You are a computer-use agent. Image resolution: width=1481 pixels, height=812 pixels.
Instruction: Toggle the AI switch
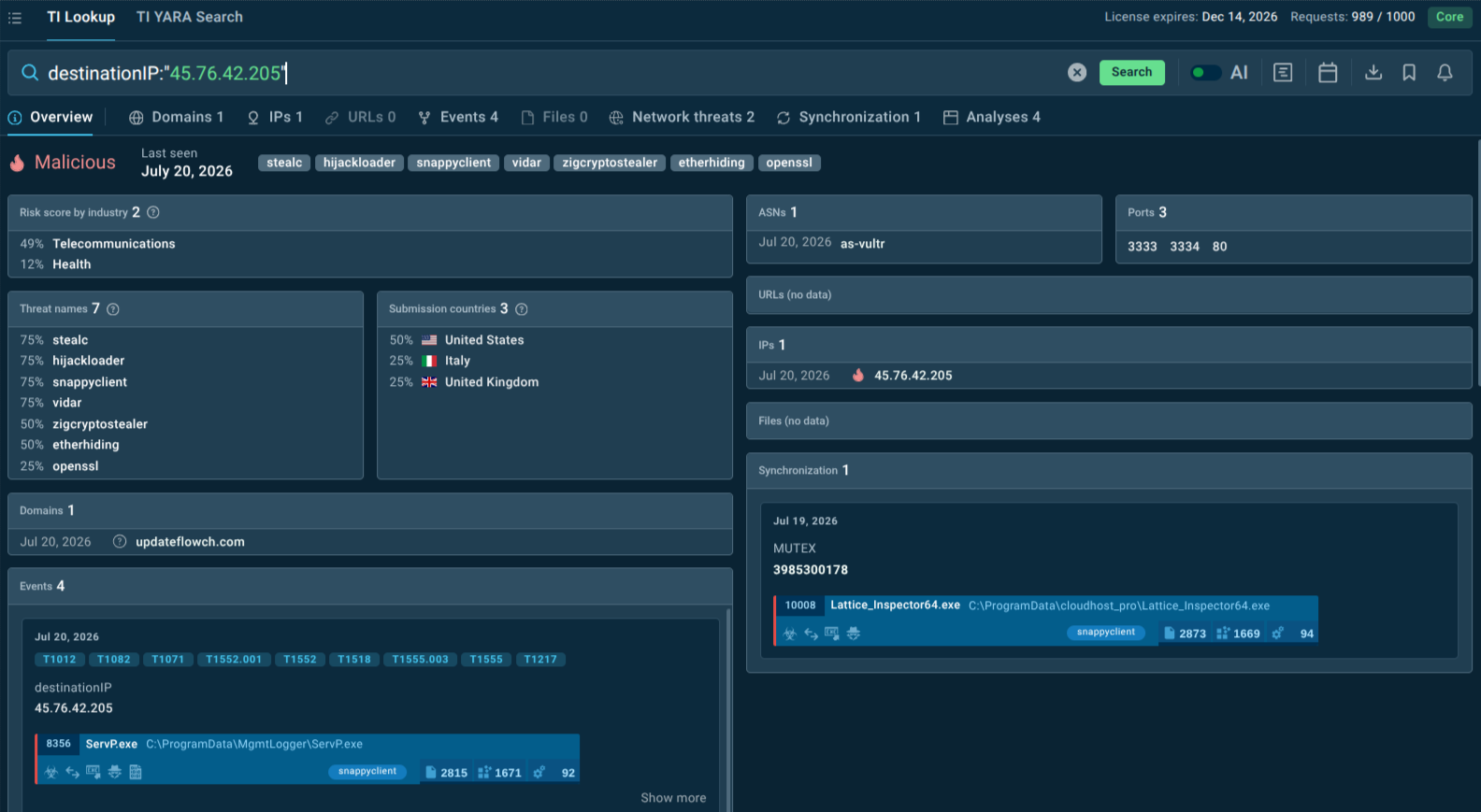tap(1204, 73)
